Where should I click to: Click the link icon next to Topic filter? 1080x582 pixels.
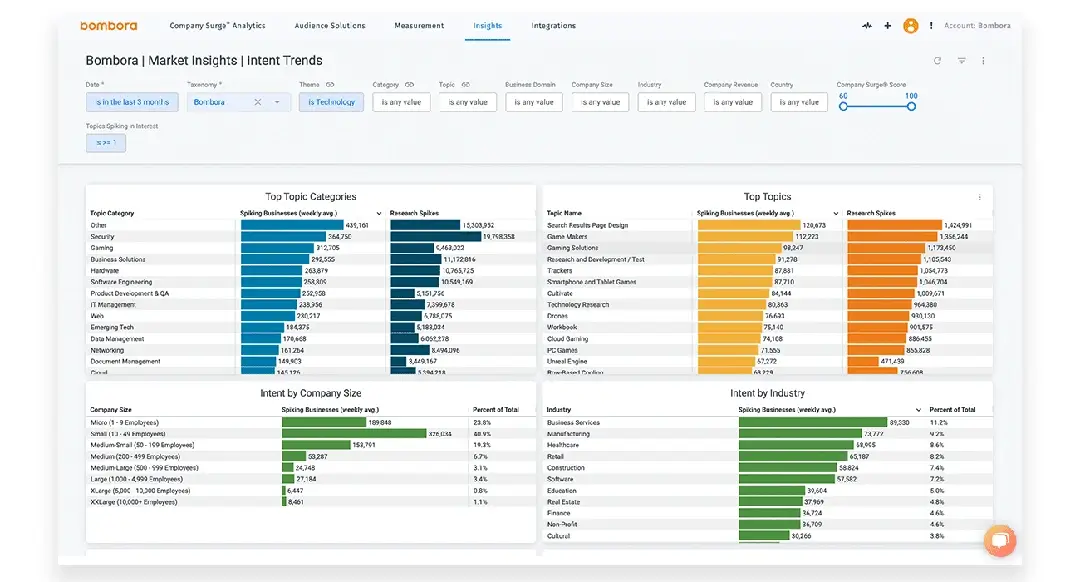(x=465, y=85)
